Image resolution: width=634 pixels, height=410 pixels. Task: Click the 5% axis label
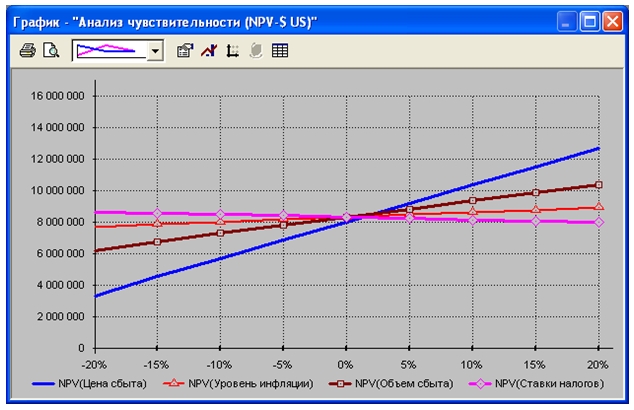[409, 365]
